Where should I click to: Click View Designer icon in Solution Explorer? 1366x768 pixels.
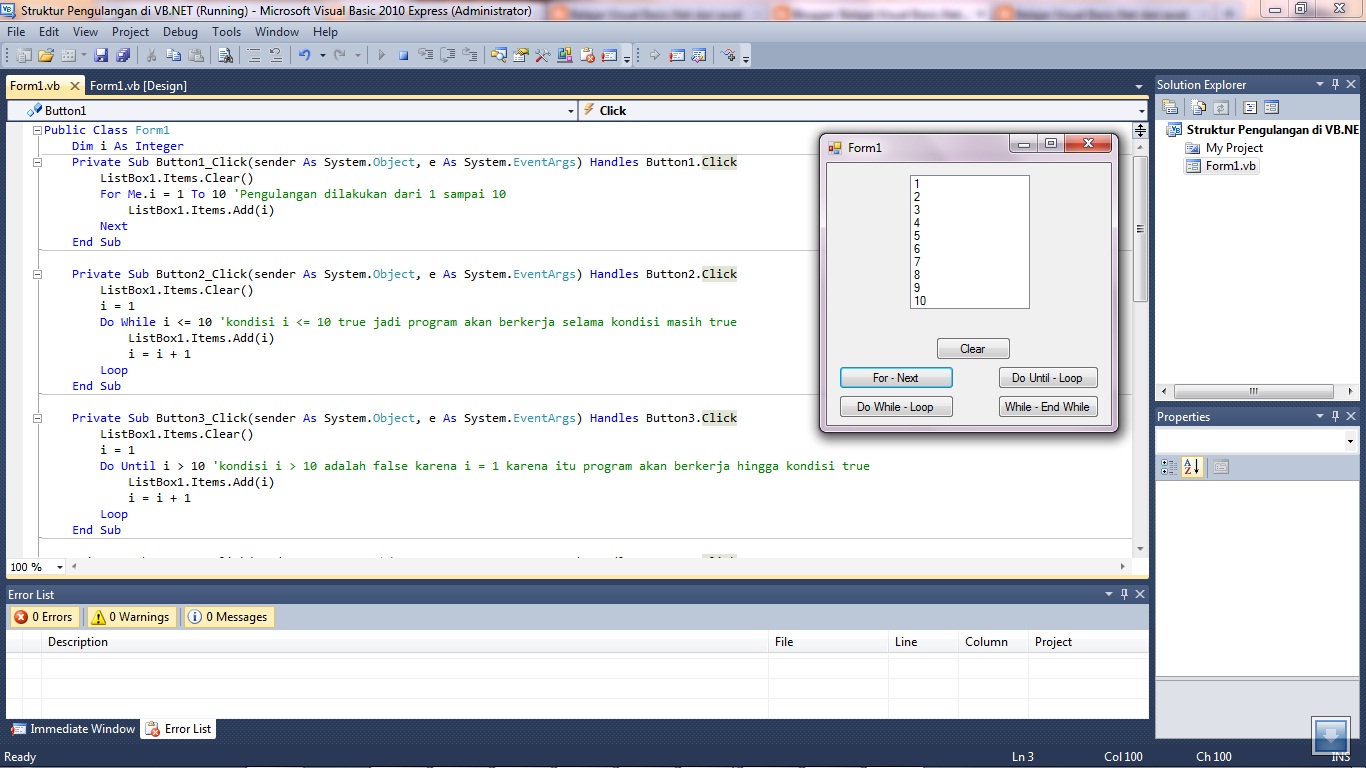(x=1271, y=107)
